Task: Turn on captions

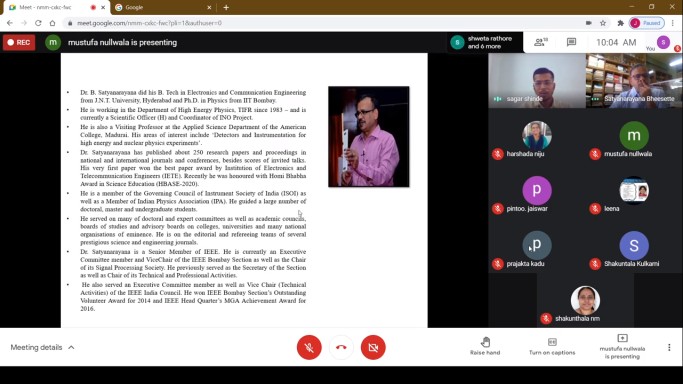Action: [x=552, y=346]
